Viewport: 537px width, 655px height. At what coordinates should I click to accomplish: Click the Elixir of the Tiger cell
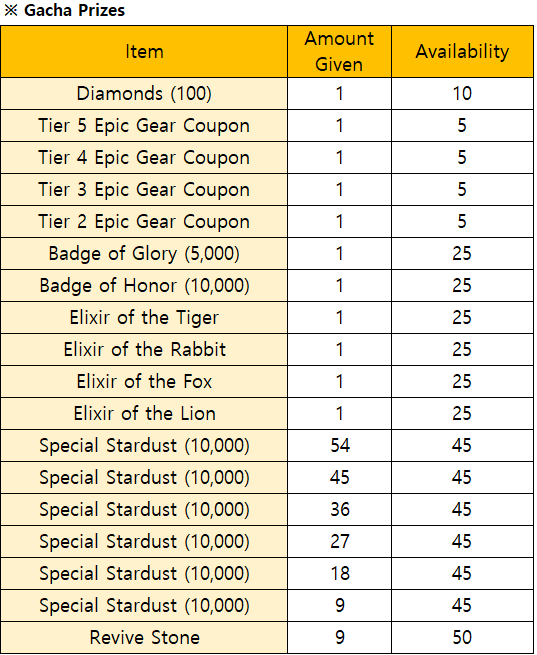144,317
